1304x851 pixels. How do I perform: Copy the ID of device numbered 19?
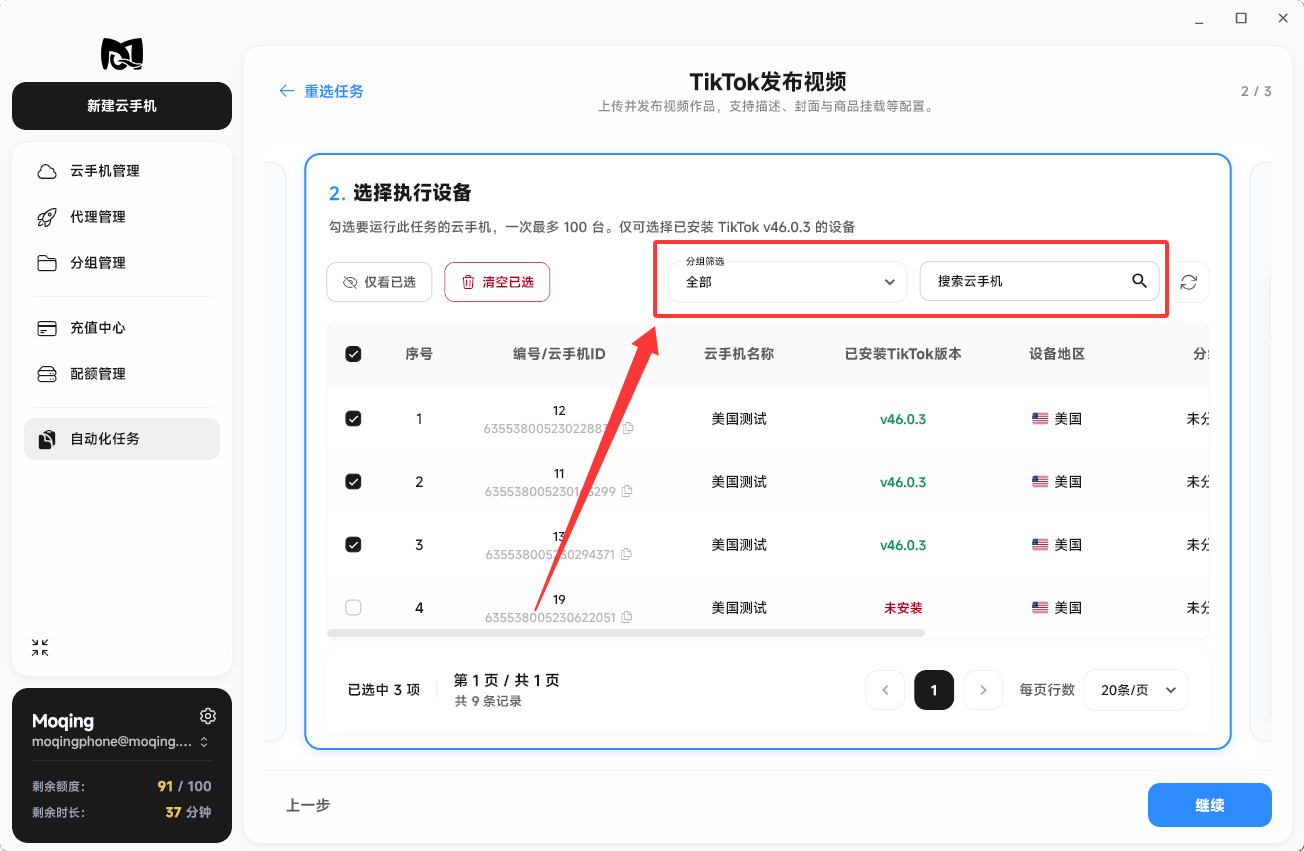(627, 617)
